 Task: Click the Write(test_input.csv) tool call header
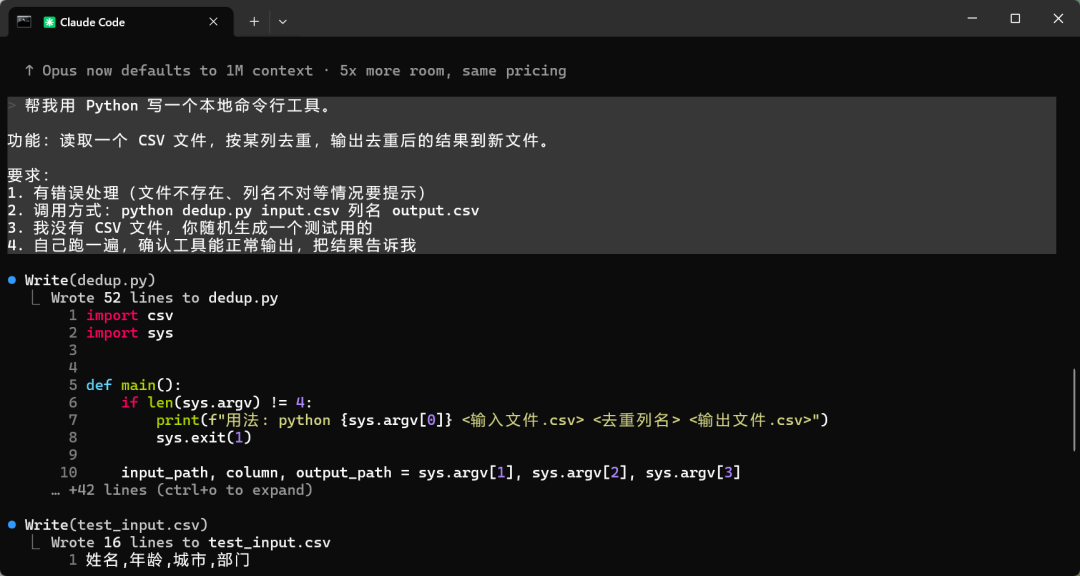(116, 525)
